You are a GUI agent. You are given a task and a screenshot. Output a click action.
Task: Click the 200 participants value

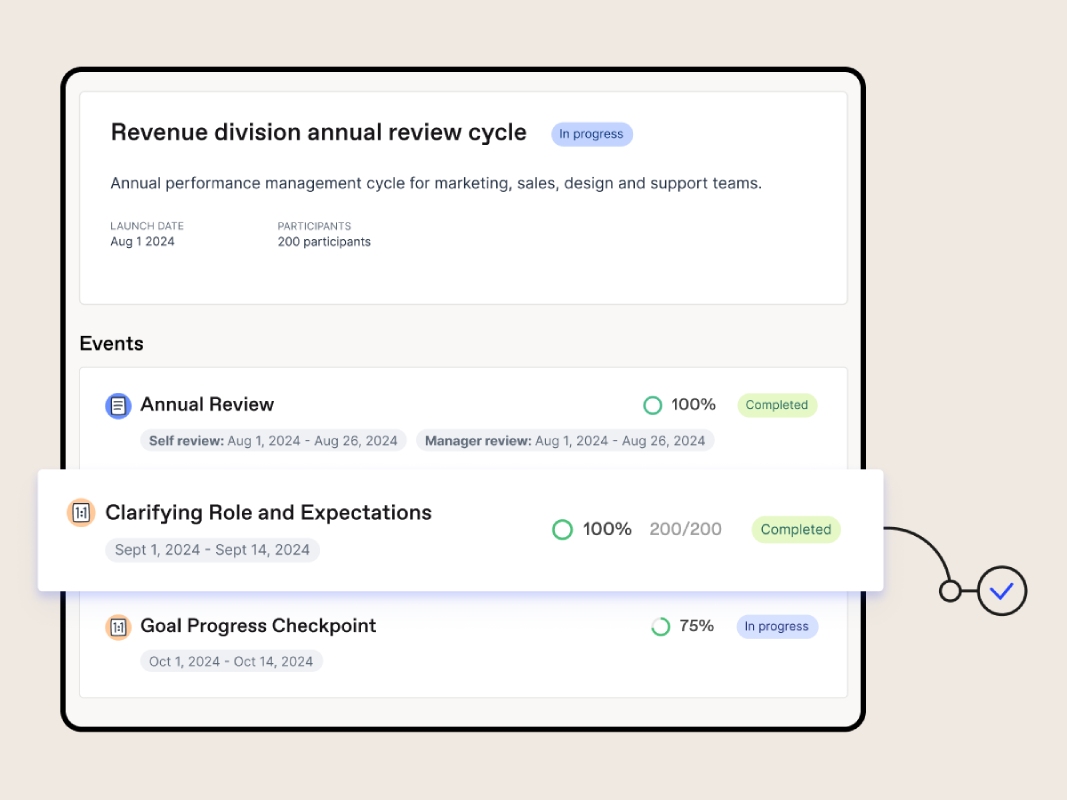pos(324,242)
